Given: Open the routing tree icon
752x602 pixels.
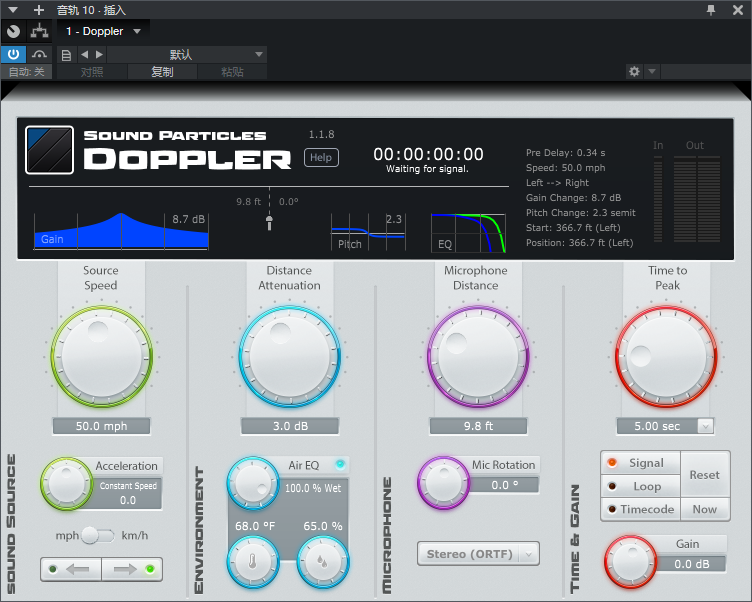Looking at the screenshot, I should (39, 32).
